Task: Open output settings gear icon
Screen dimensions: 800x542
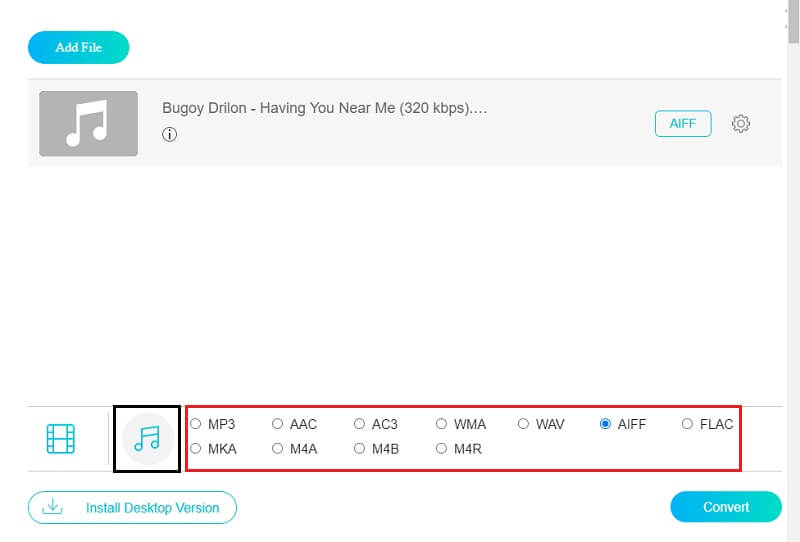Action: [x=741, y=124]
